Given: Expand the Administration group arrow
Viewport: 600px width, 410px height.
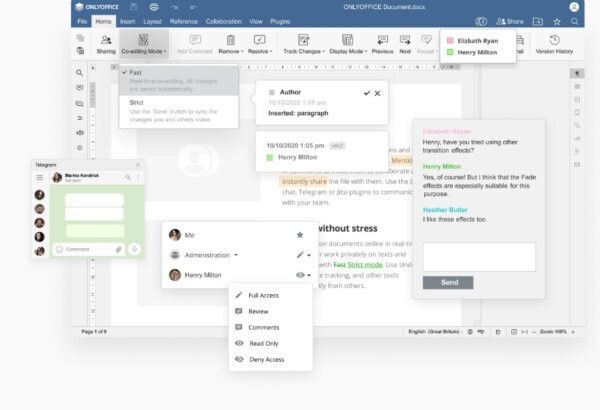Looking at the screenshot, I should [x=236, y=255].
